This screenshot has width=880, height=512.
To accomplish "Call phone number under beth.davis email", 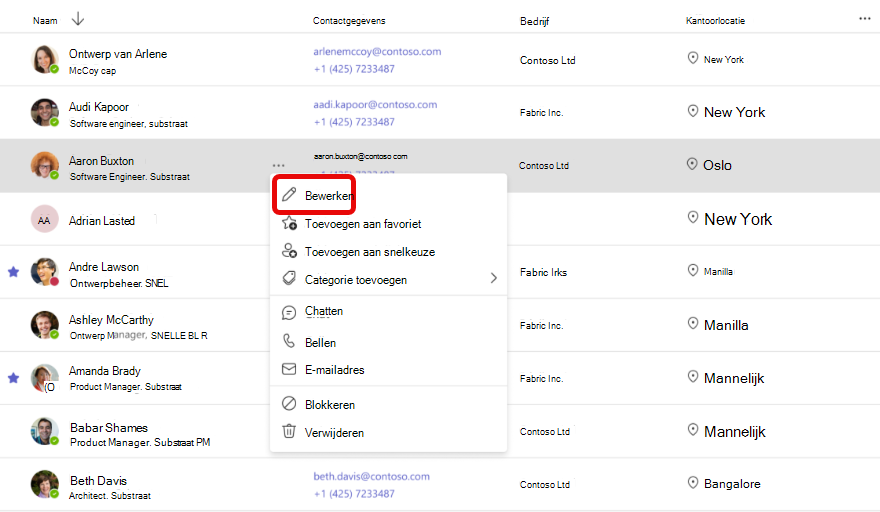I will click(x=354, y=493).
